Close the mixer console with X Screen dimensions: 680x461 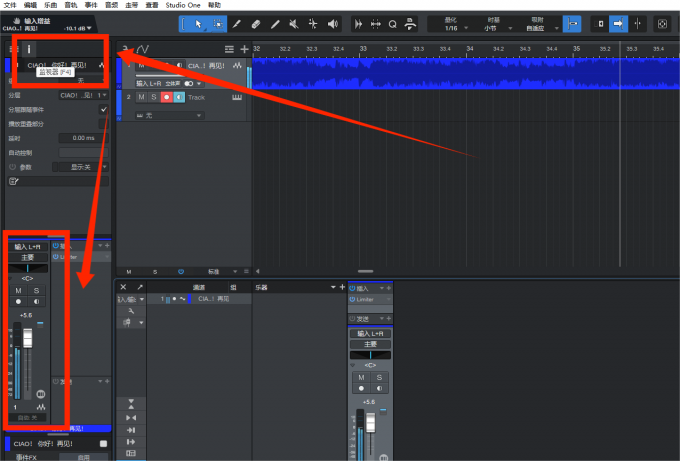(123, 287)
